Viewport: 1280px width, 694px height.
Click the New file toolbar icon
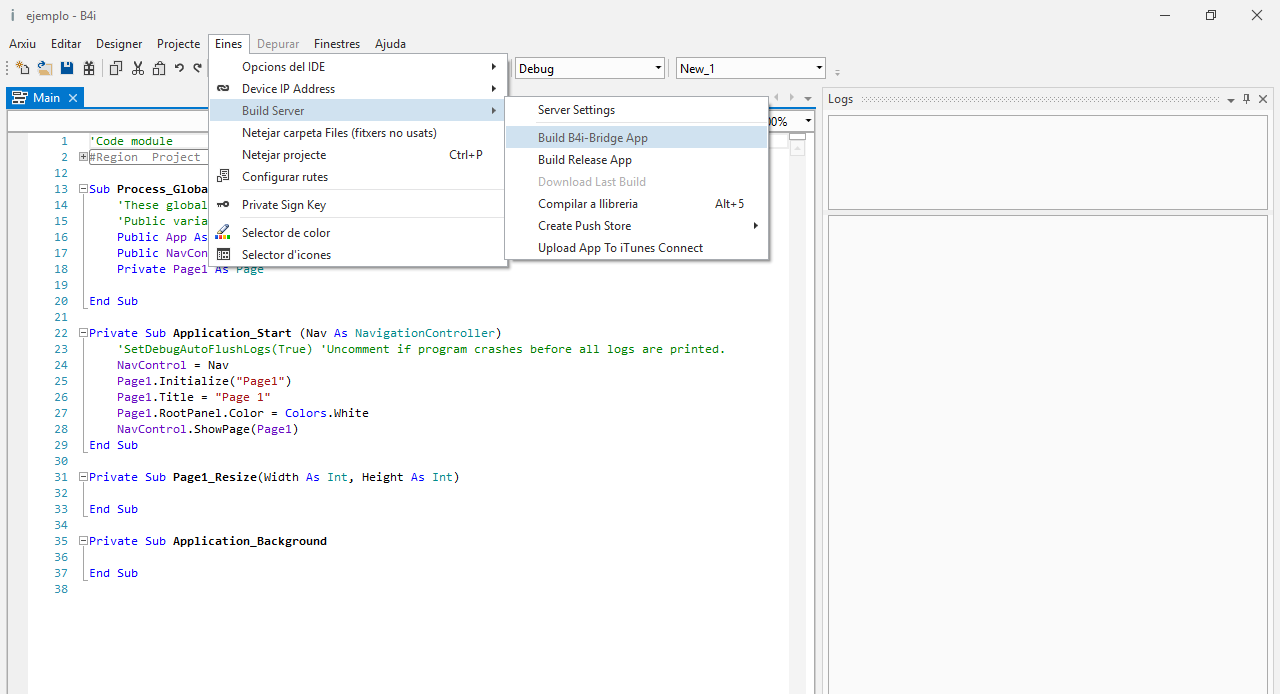click(22, 69)
